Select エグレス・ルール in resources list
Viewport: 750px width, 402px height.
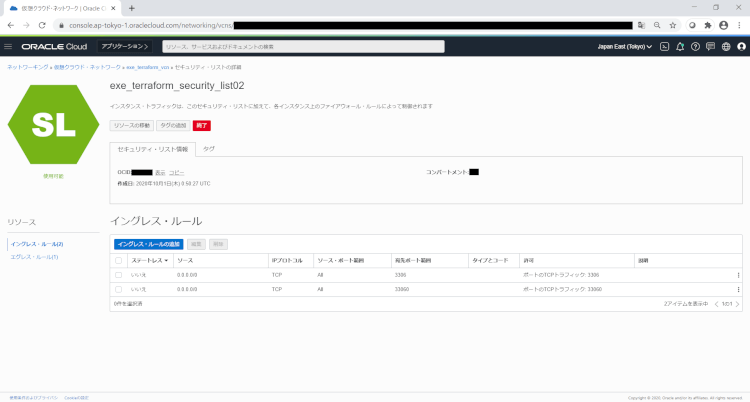pyautogui.click(x=34, y=257)
